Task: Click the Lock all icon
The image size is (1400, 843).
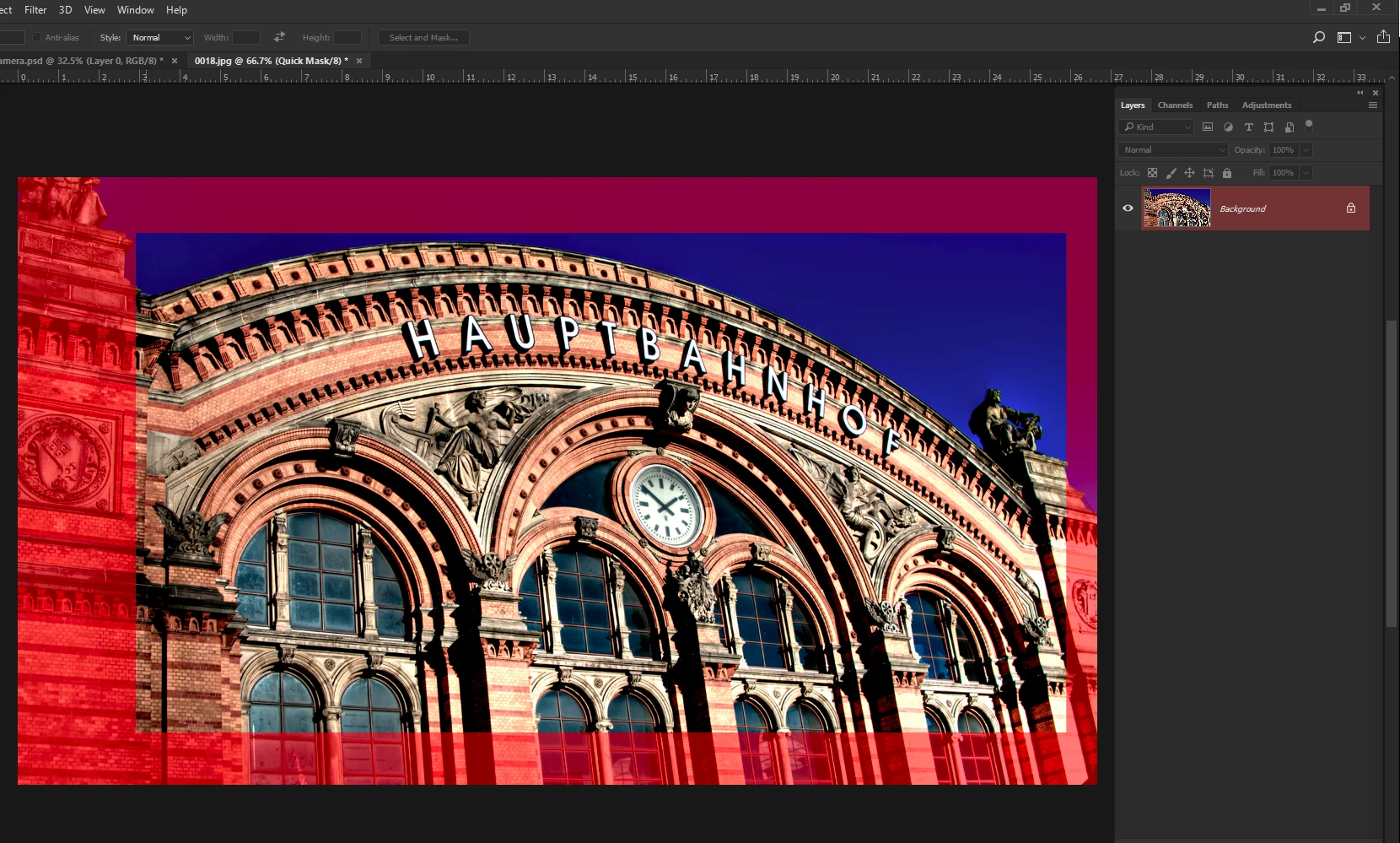Action: click(x=1227, y=173)
